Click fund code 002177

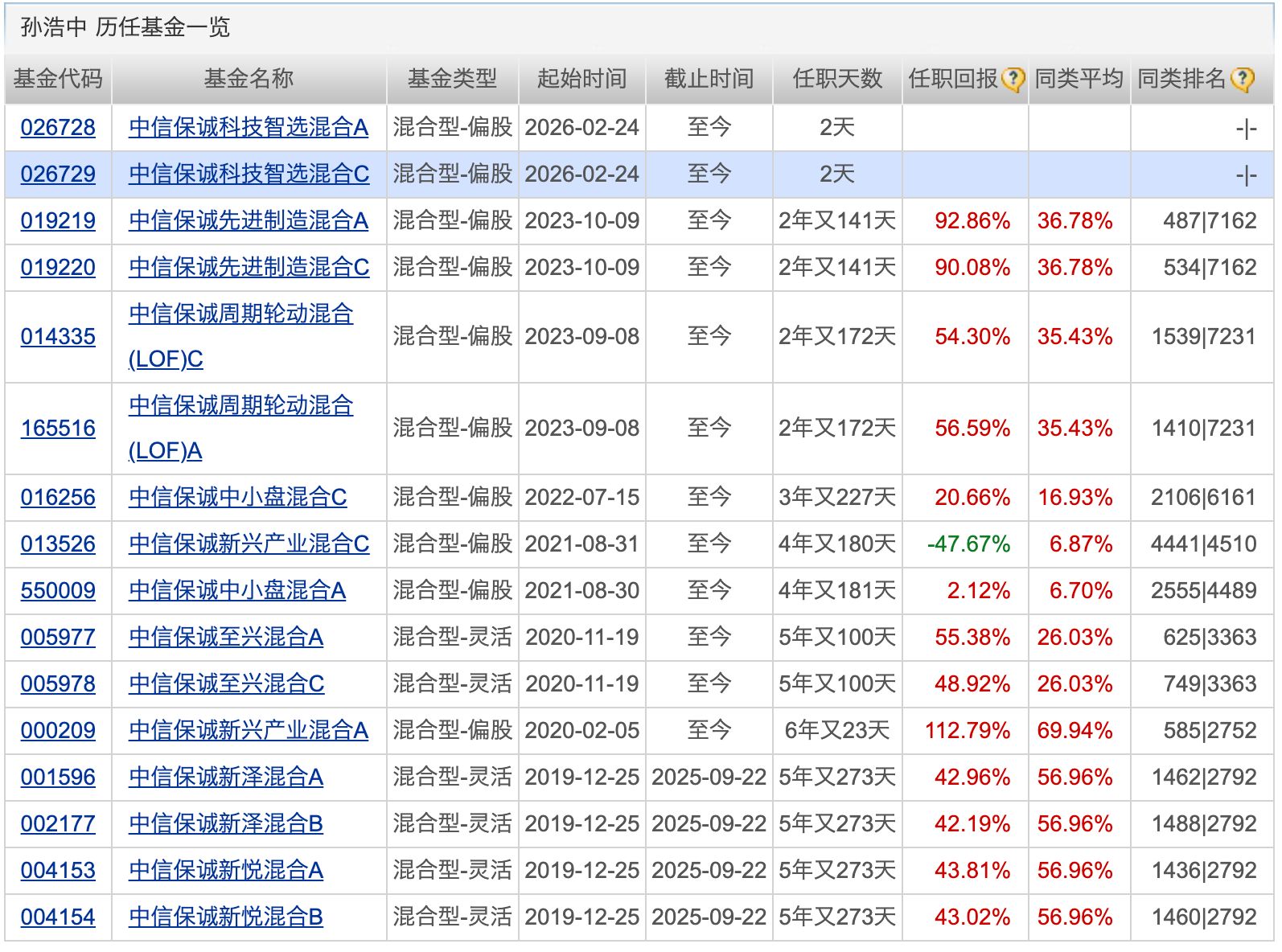click(58, 824)
